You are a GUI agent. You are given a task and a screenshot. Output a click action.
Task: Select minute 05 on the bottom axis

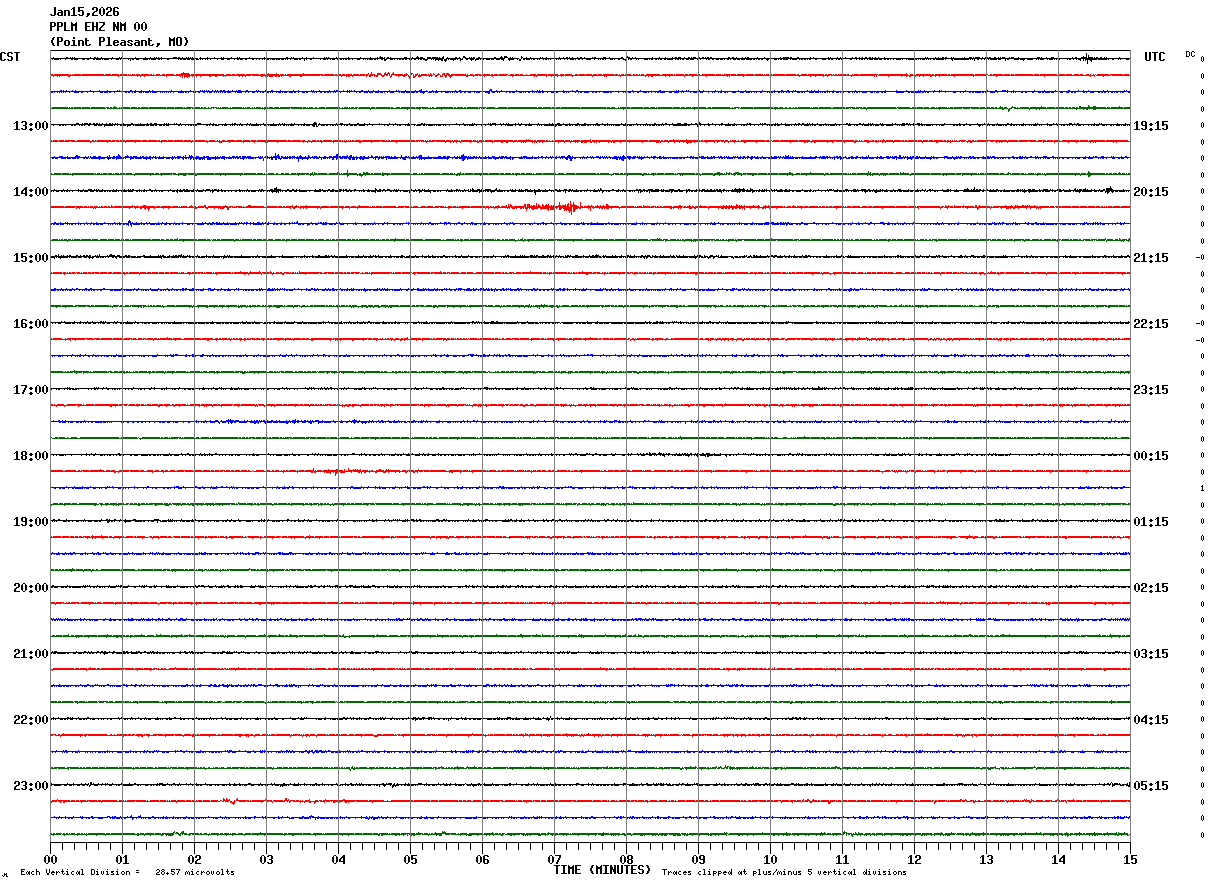click(410, 859)
